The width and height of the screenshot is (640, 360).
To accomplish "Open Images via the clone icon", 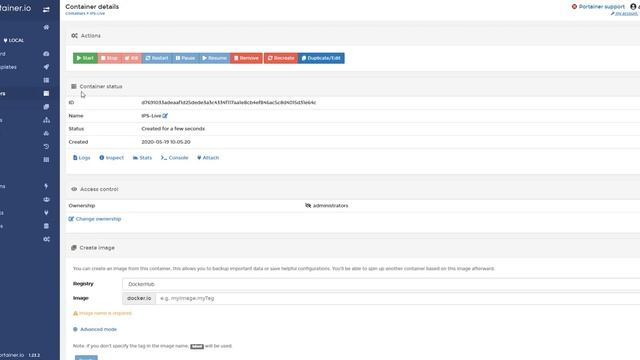I will (x=46, y=107).
